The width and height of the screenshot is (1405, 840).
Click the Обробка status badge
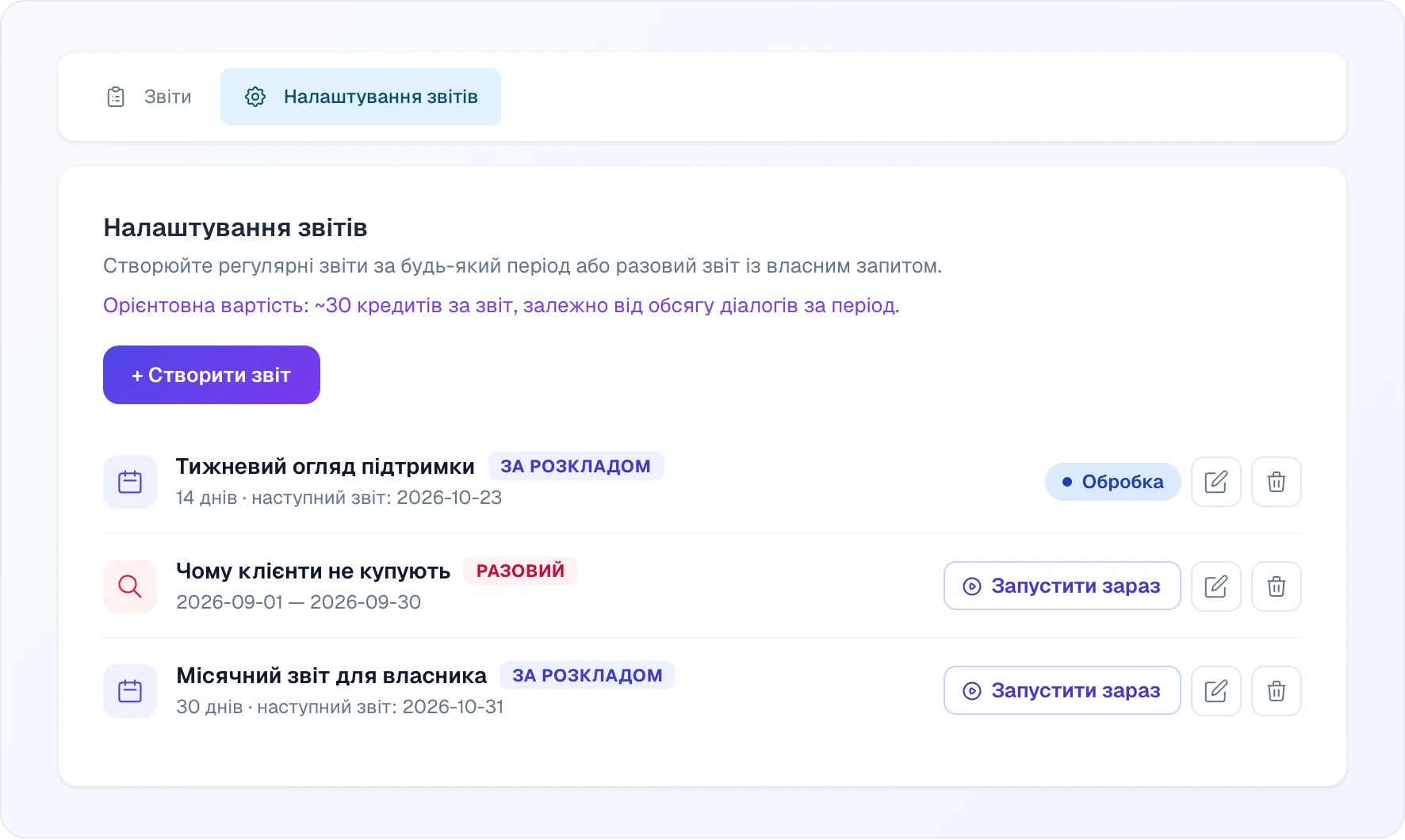pos(1113,482)
